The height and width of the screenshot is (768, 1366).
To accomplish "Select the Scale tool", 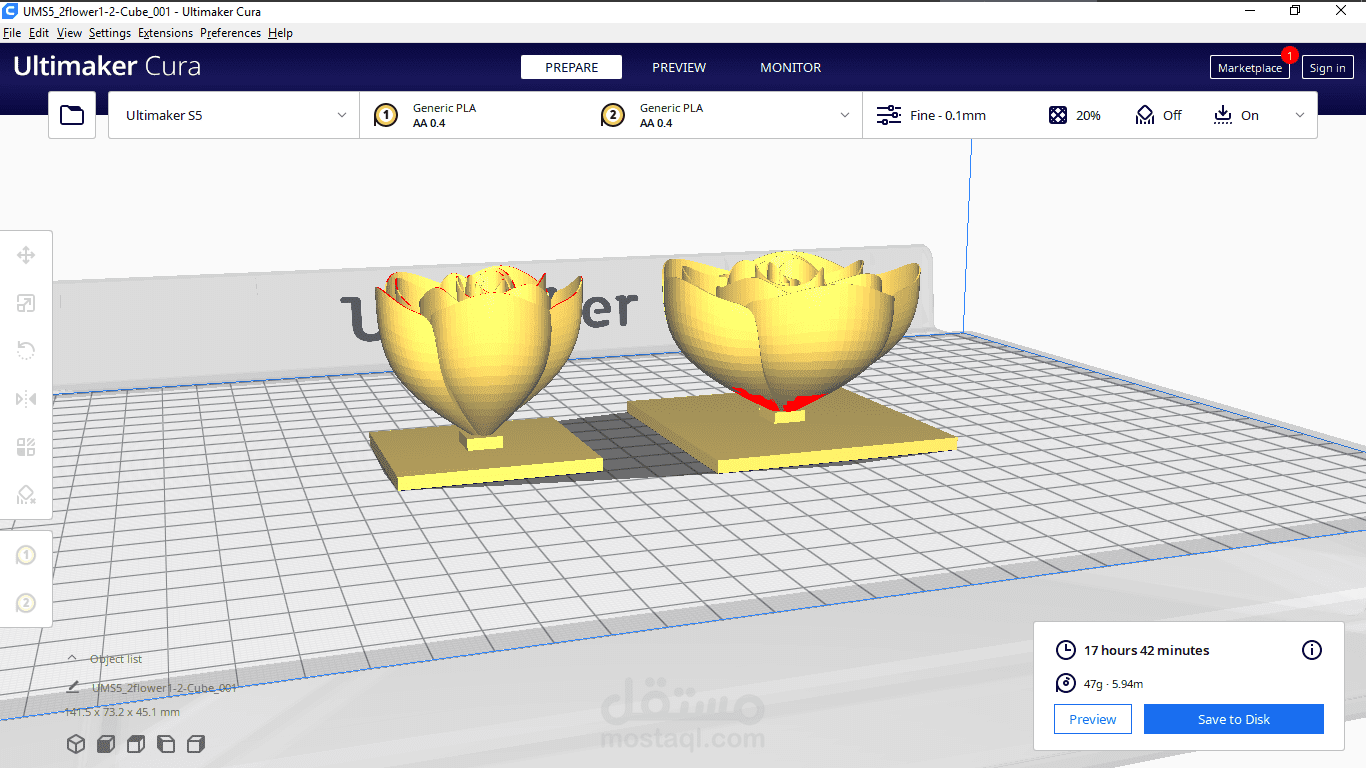I will (x=26, y=303).
